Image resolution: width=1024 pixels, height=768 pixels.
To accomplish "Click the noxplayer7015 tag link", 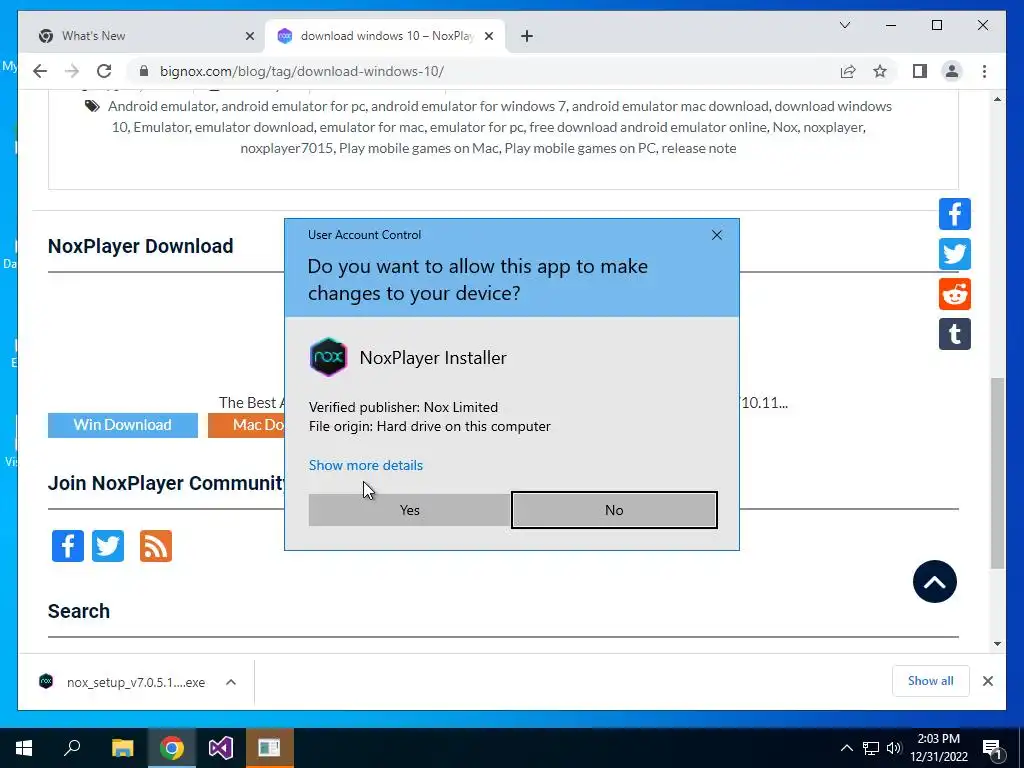I will (x=287, y=148).
